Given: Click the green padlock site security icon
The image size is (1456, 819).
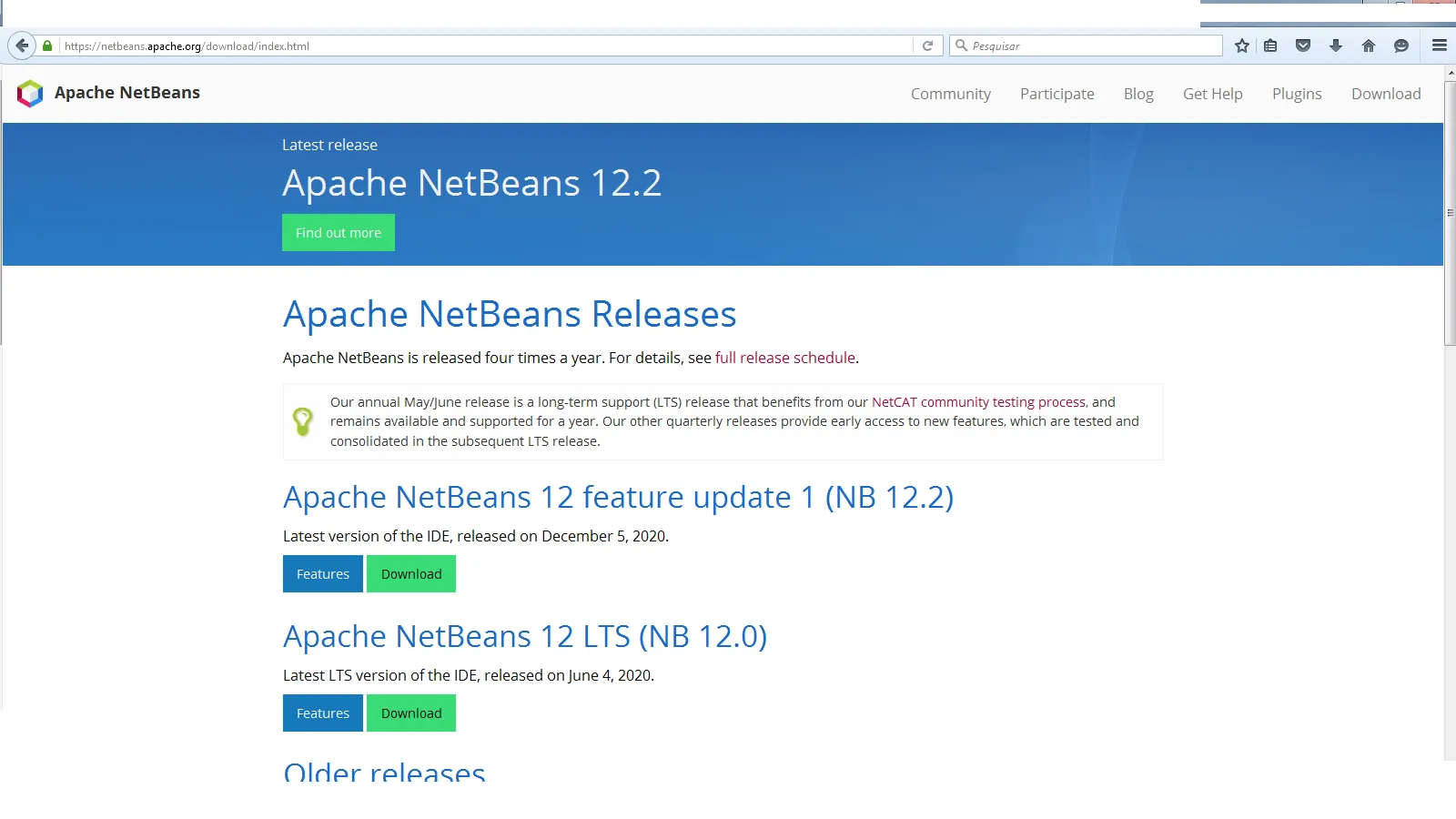Looking at the screenshot, I should [x=47, y=45].
